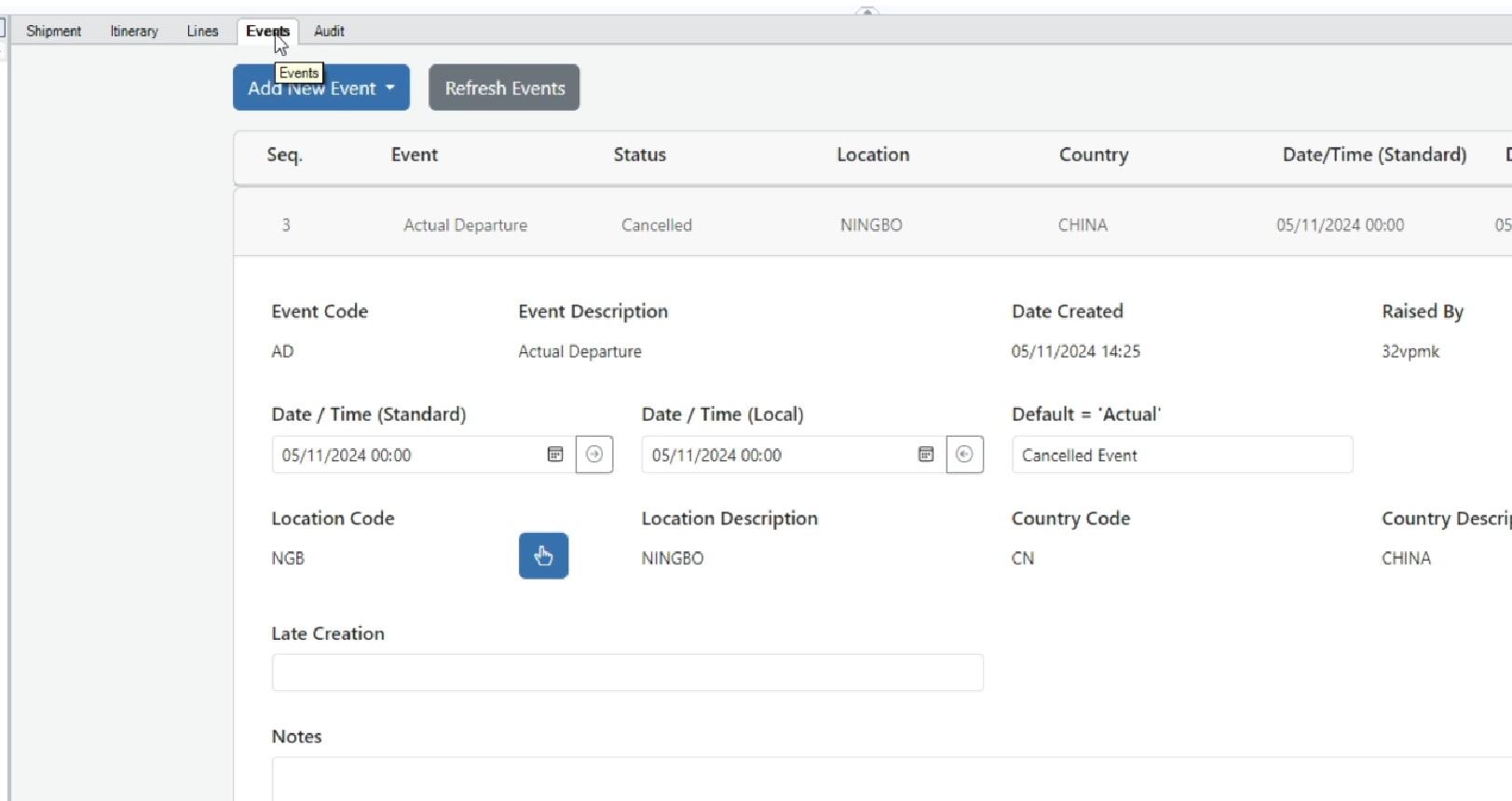Viewport: 1512px width, 801px height.
Task: Open calendar picker for Date / Time (Local)
Action: point(926,455)
